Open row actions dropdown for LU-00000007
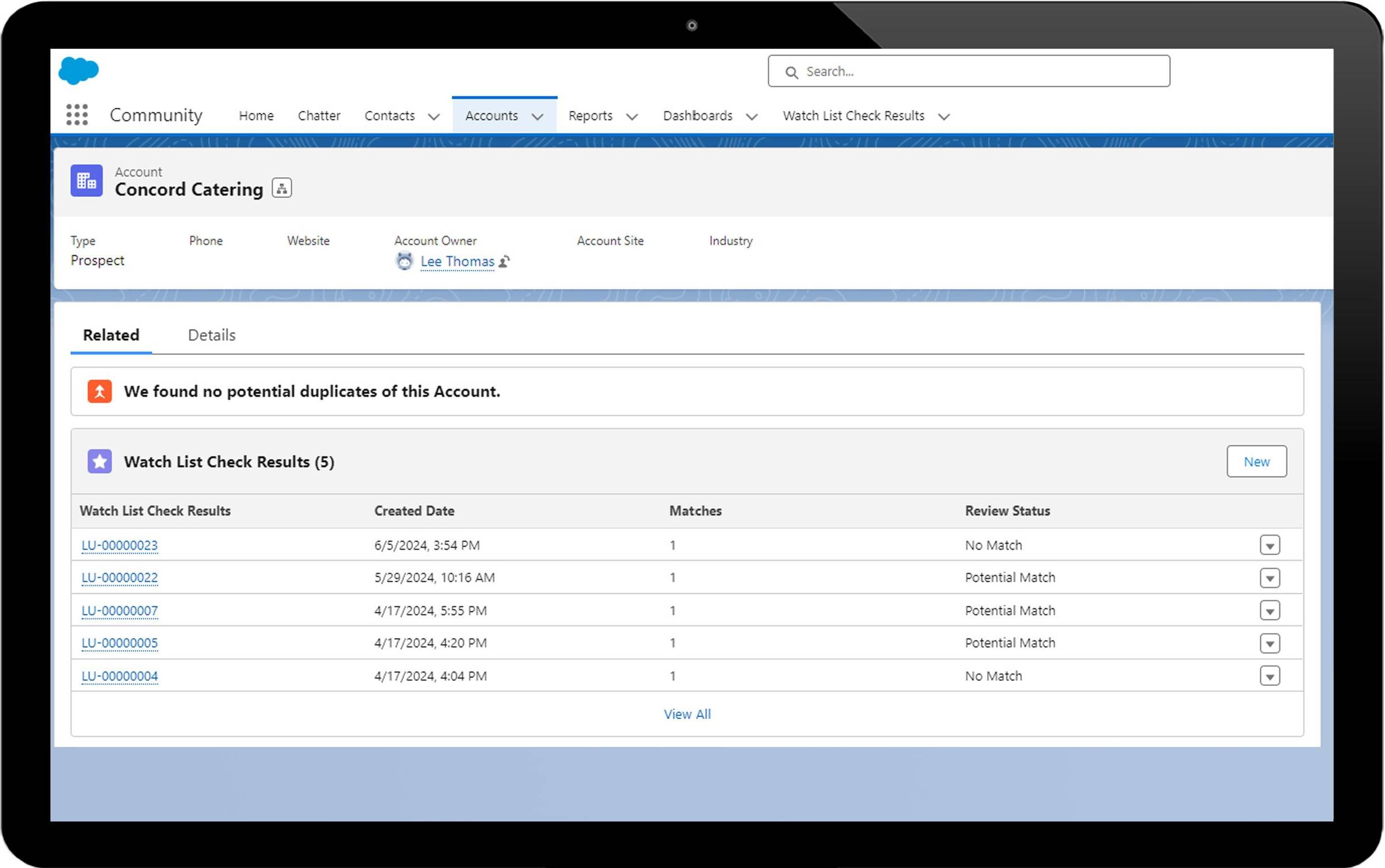 click(x=1270, y=610)
